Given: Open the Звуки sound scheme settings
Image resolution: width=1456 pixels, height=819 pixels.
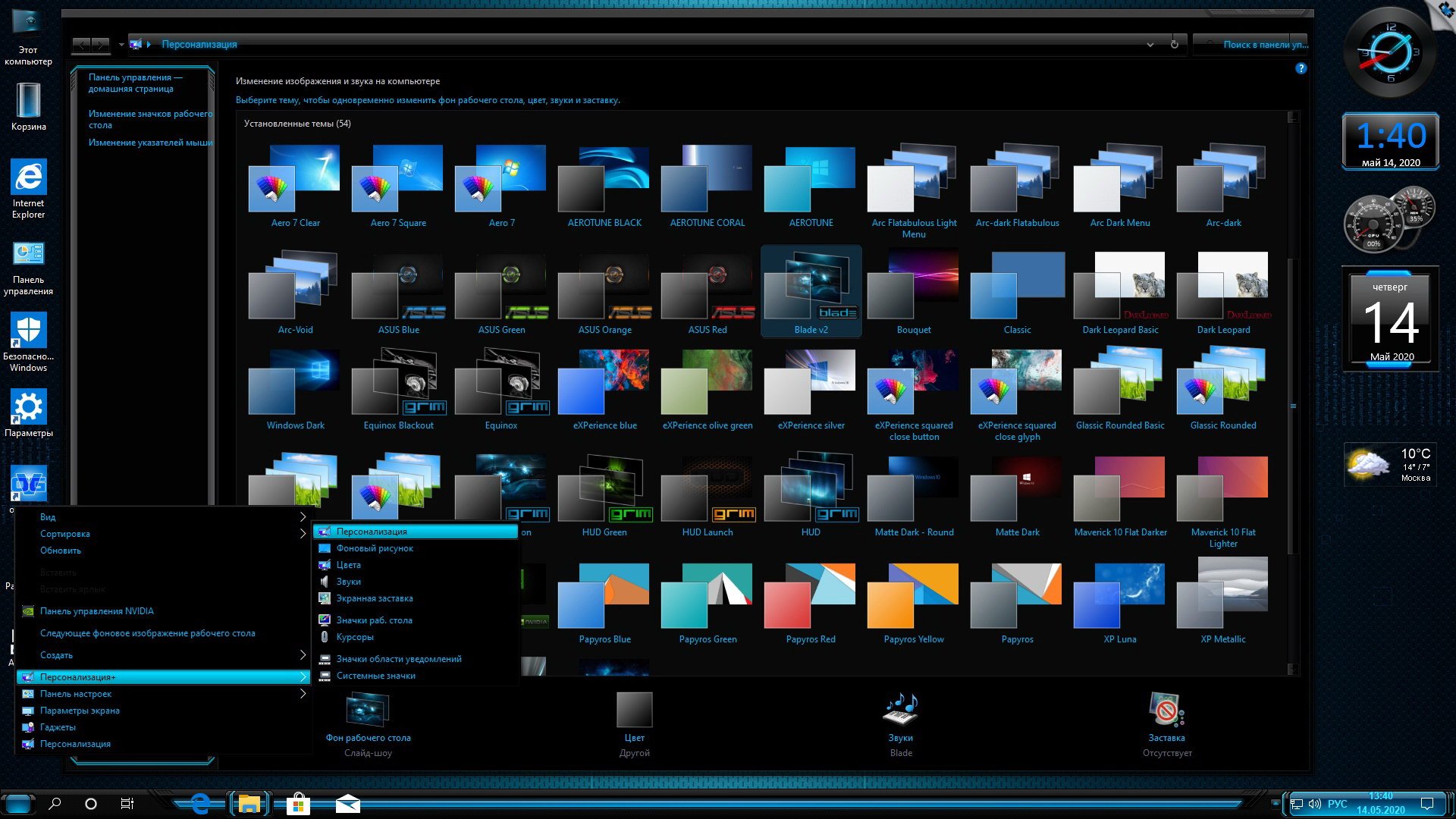Looking at the screenshot, I should pos(901,724).
